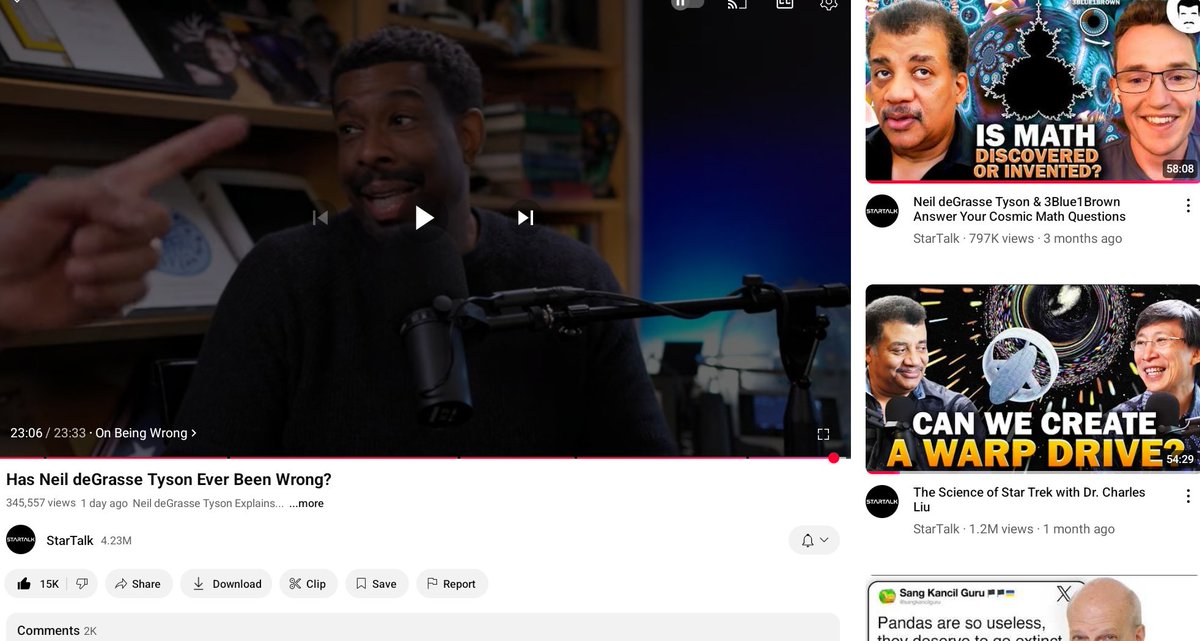Dislike the video with the thumbs-down
This screenshot has height=641, width=1200.
pyautogui.click(x=82, y=584)
